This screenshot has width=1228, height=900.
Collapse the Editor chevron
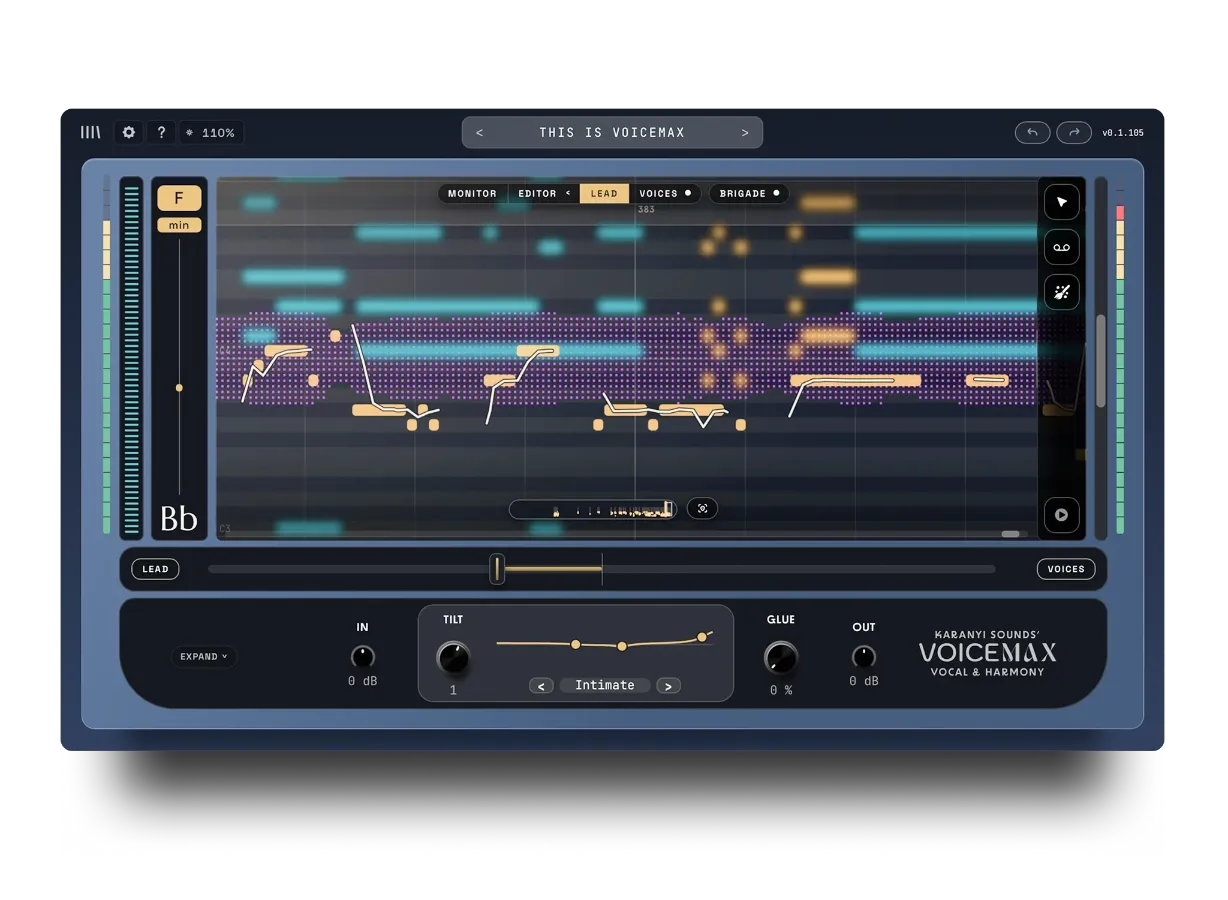tap(568, 193)
